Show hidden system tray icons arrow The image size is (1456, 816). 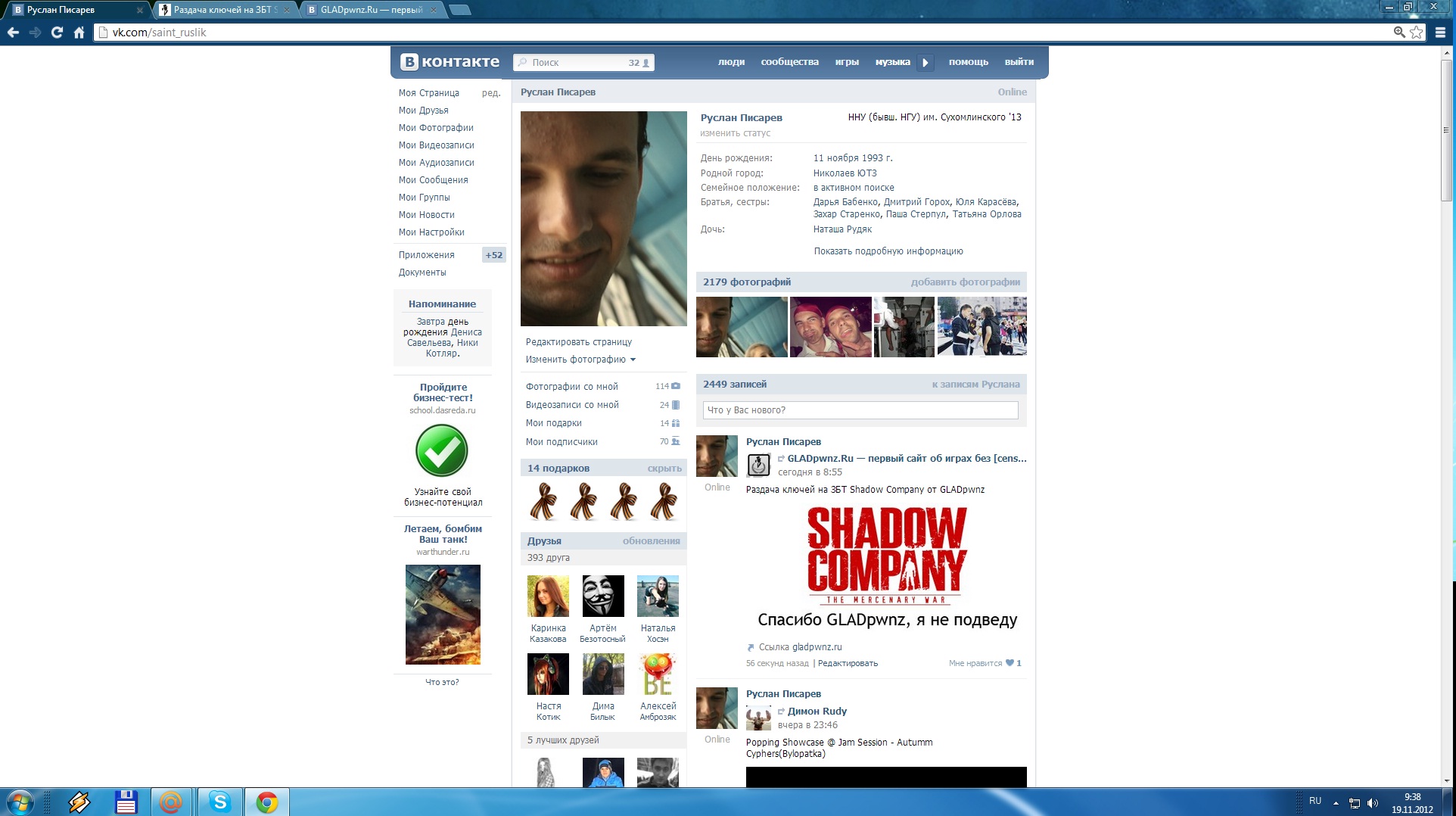1336,803
